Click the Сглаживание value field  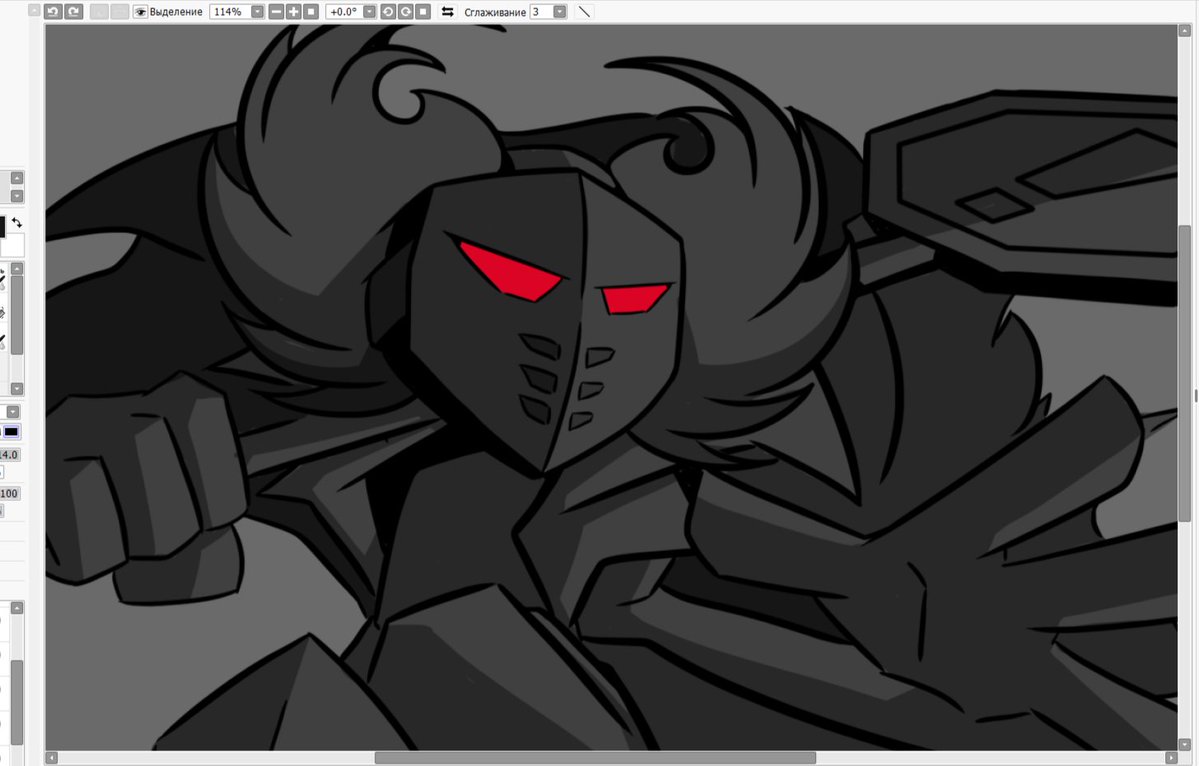(x=541, y=11)
